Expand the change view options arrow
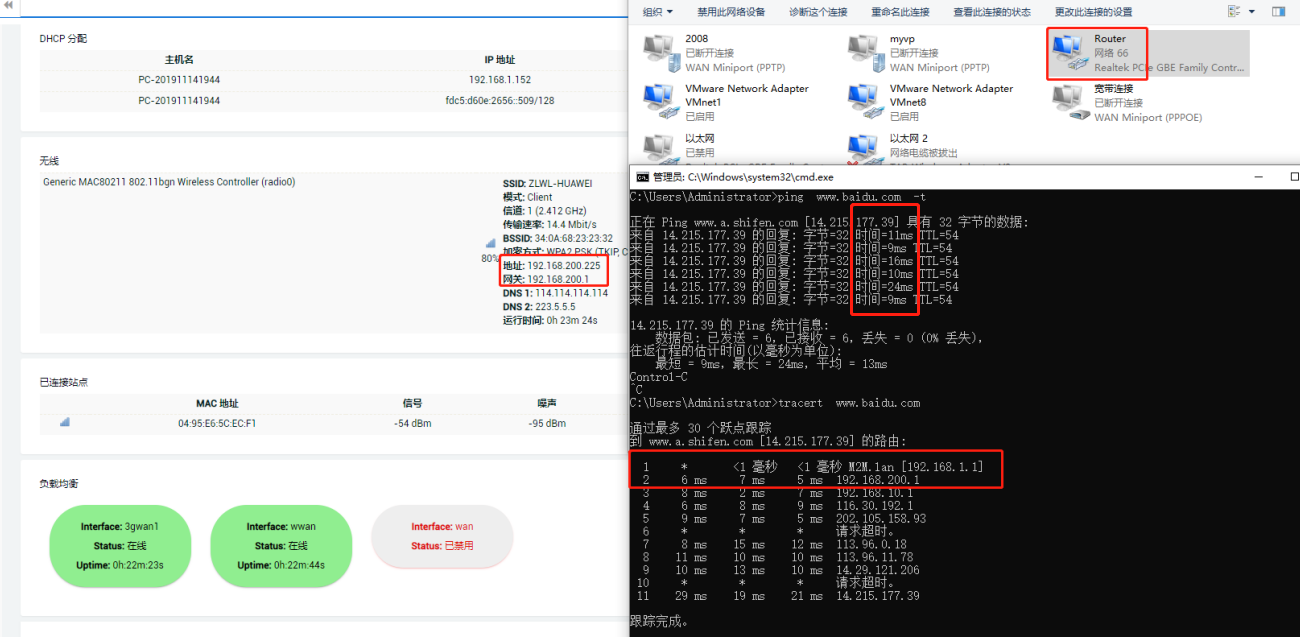The width and height of the screenshot is (1300, 637). click(1252, 12)
